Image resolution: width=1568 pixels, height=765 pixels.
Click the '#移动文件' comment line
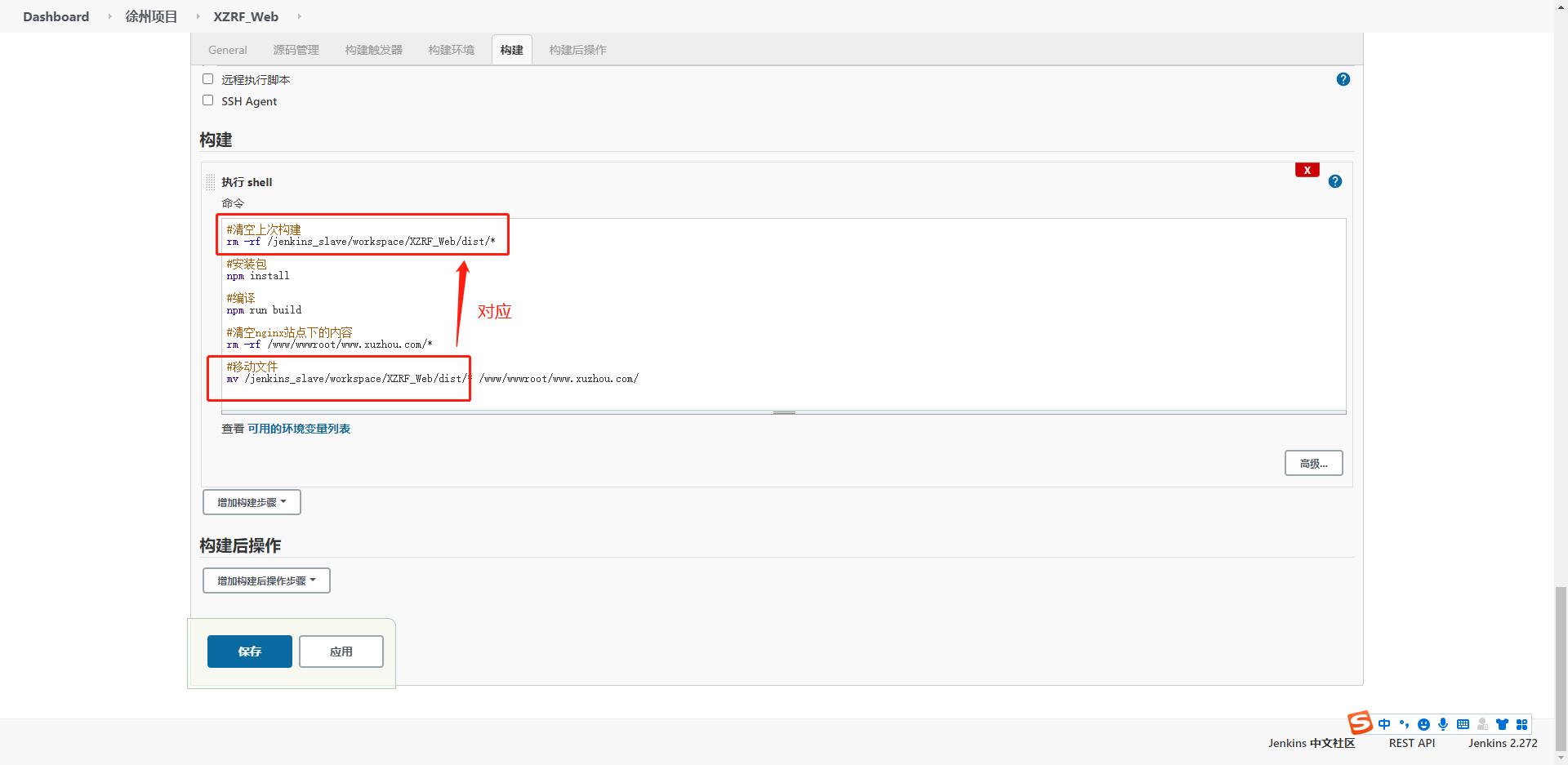click(252, 367)
